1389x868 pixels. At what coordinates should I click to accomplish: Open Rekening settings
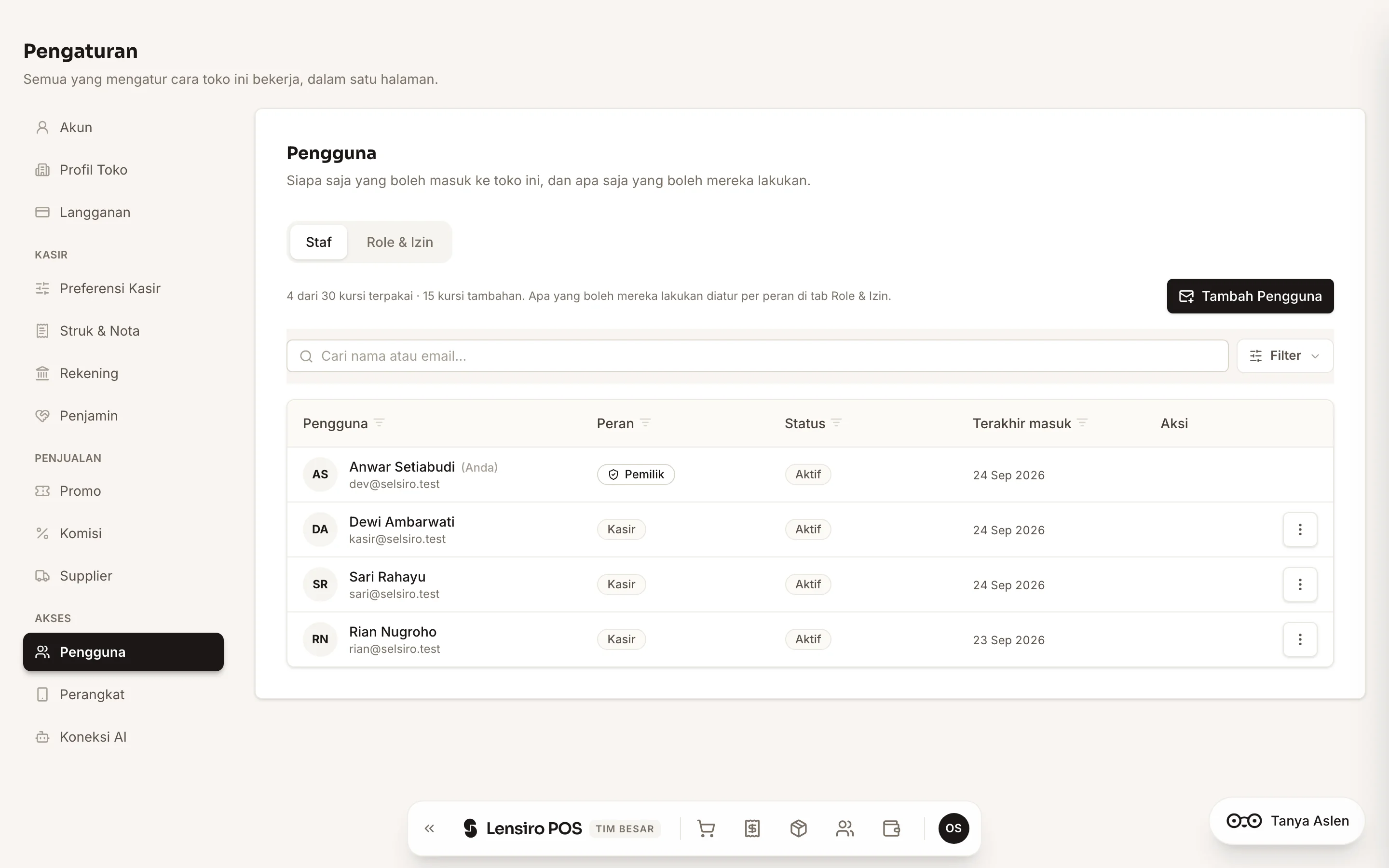click(123, 373)
